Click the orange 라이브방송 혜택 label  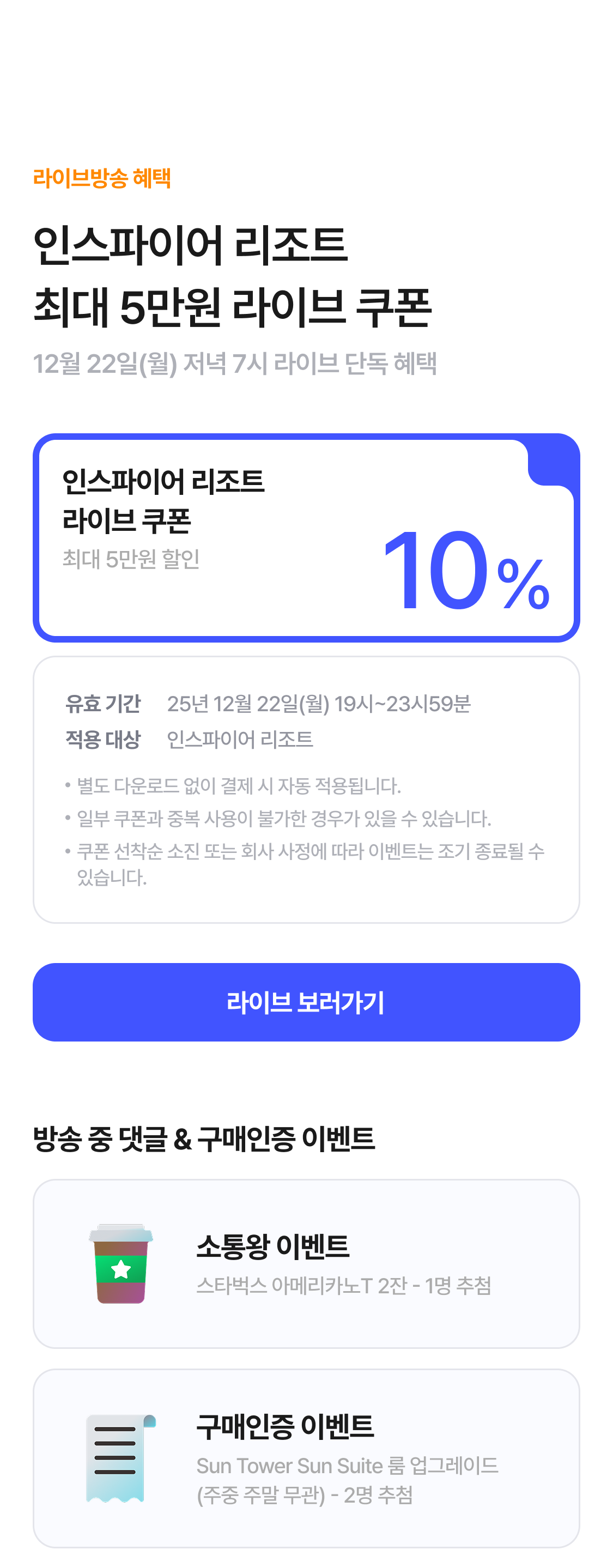[x=102, y=178]
